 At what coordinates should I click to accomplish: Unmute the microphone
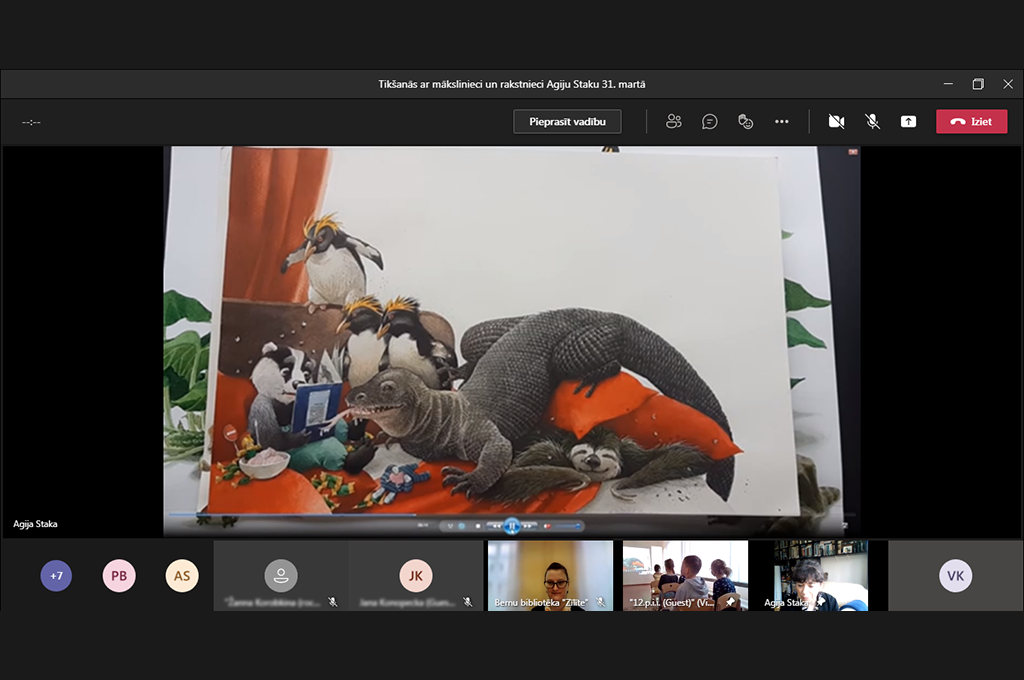[x=872, y=121]
